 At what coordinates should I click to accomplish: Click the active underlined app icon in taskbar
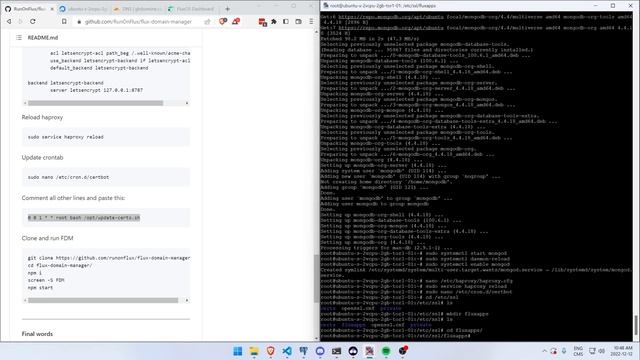tap(369, 351)
